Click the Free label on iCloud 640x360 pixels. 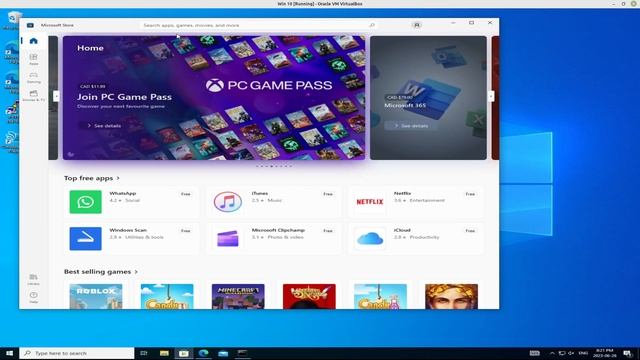(470, 231)
